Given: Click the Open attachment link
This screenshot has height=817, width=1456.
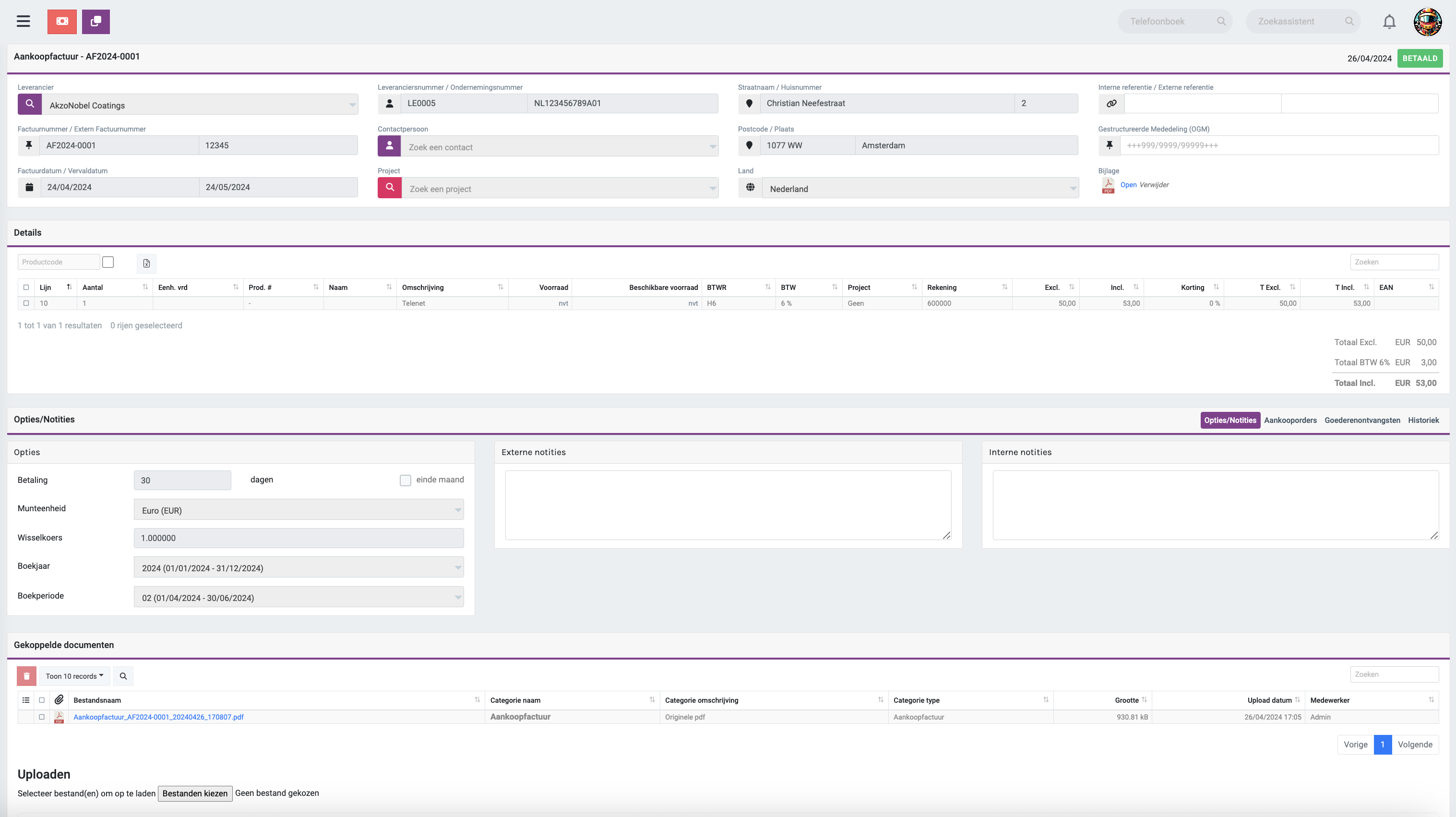Looking at the screenshot, I should tap(1128, 185).
